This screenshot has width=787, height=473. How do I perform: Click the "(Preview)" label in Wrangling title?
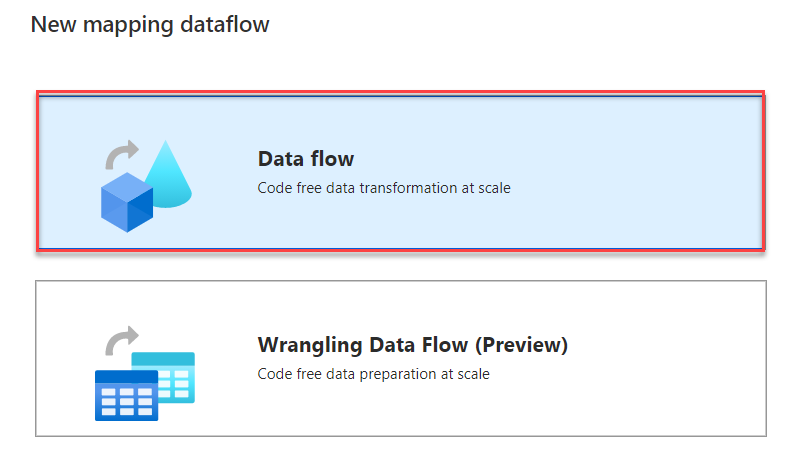pos(520,345)
